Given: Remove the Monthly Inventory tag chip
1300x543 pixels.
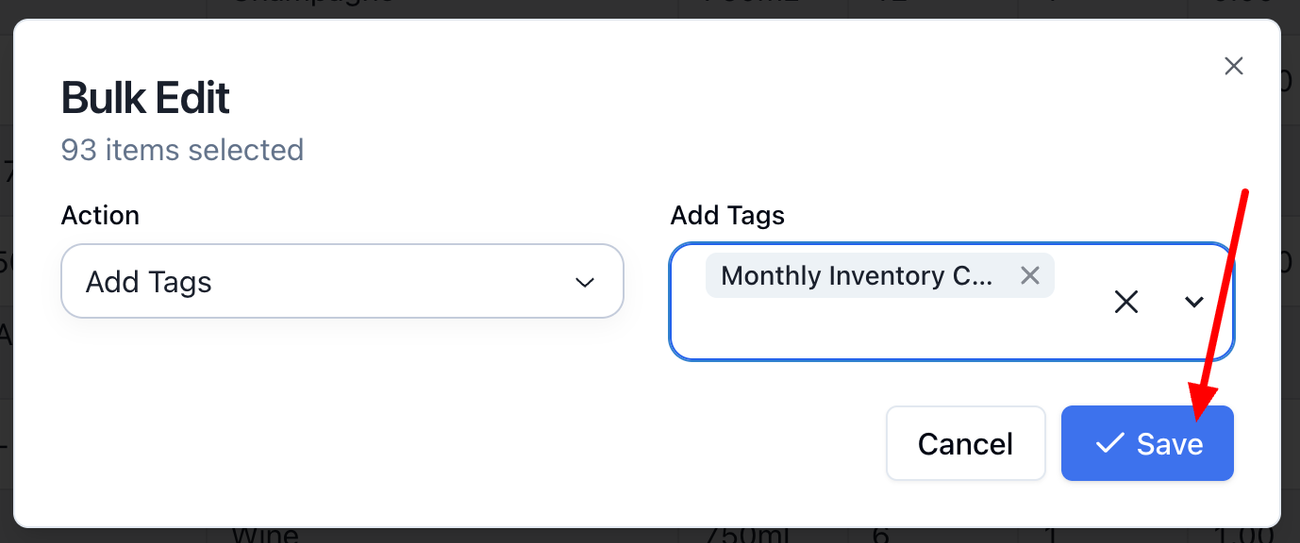Looking at the screenshot, I should 1029,275.
